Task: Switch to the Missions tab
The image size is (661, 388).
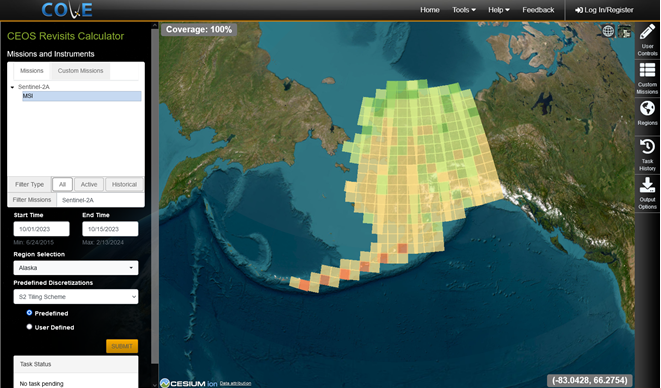Action: tap(32, 71)
